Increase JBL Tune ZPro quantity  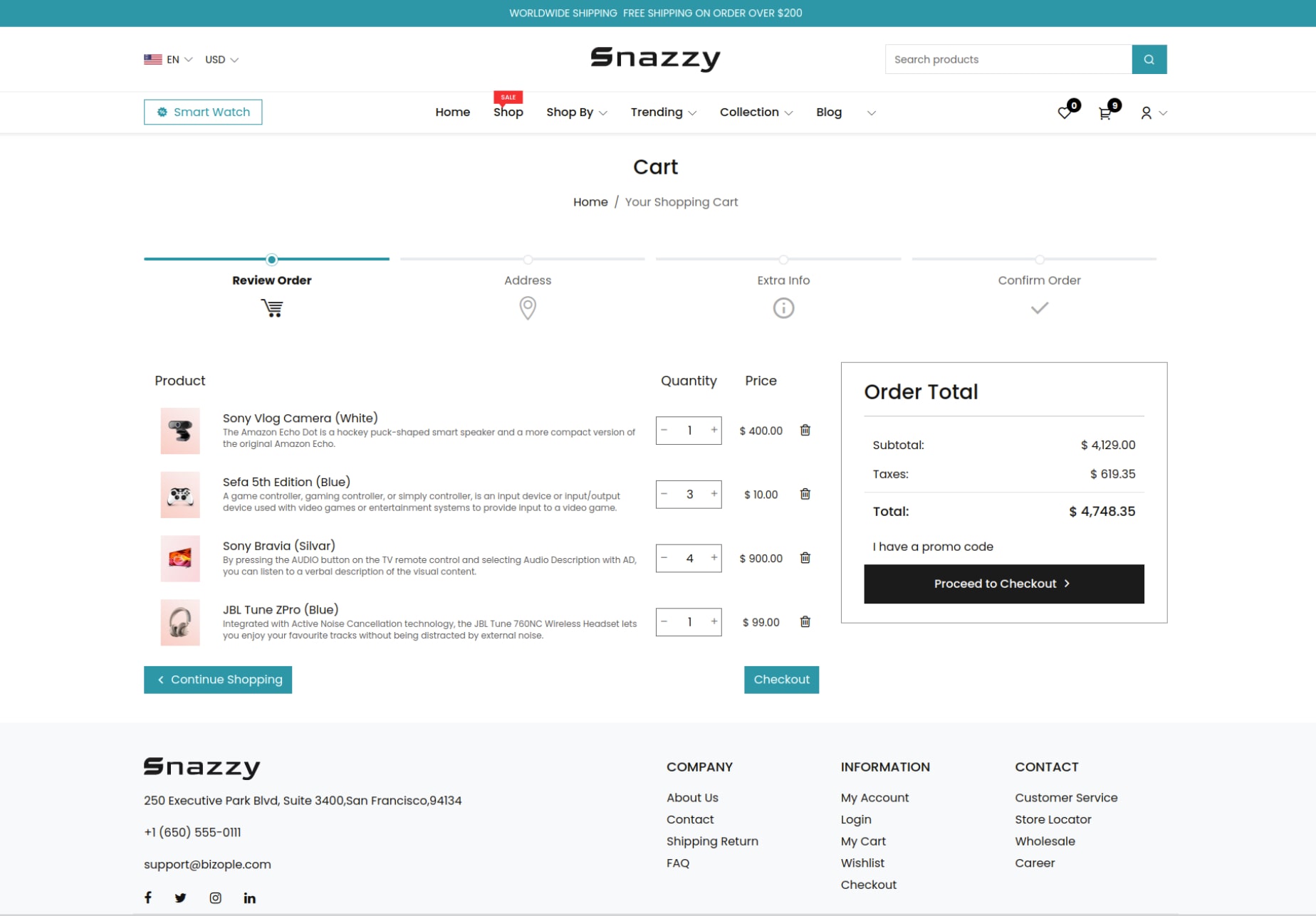pos(714,622)
